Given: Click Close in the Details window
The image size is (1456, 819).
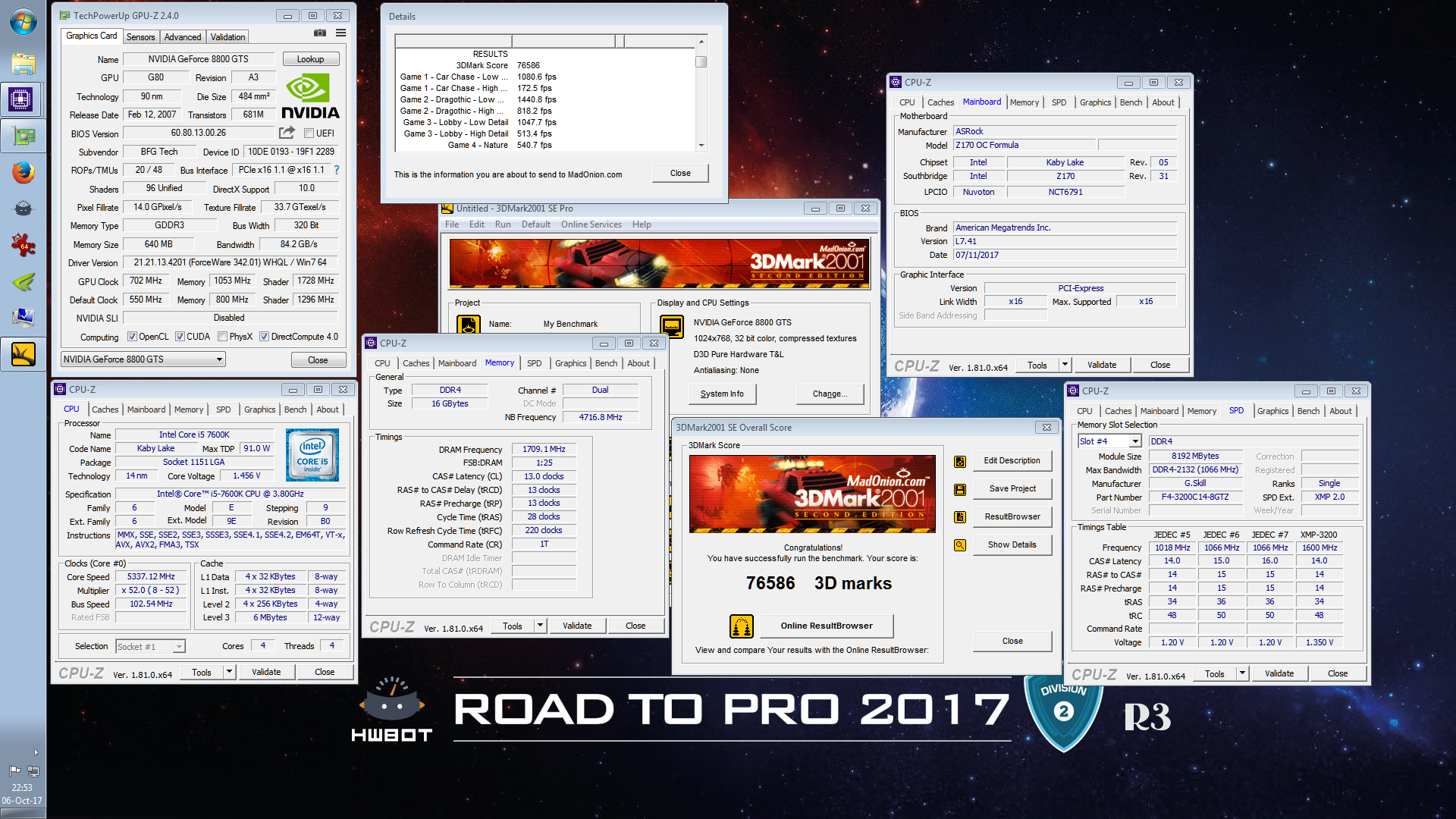Looking at the screenshot, I should [x=680, y=174].
